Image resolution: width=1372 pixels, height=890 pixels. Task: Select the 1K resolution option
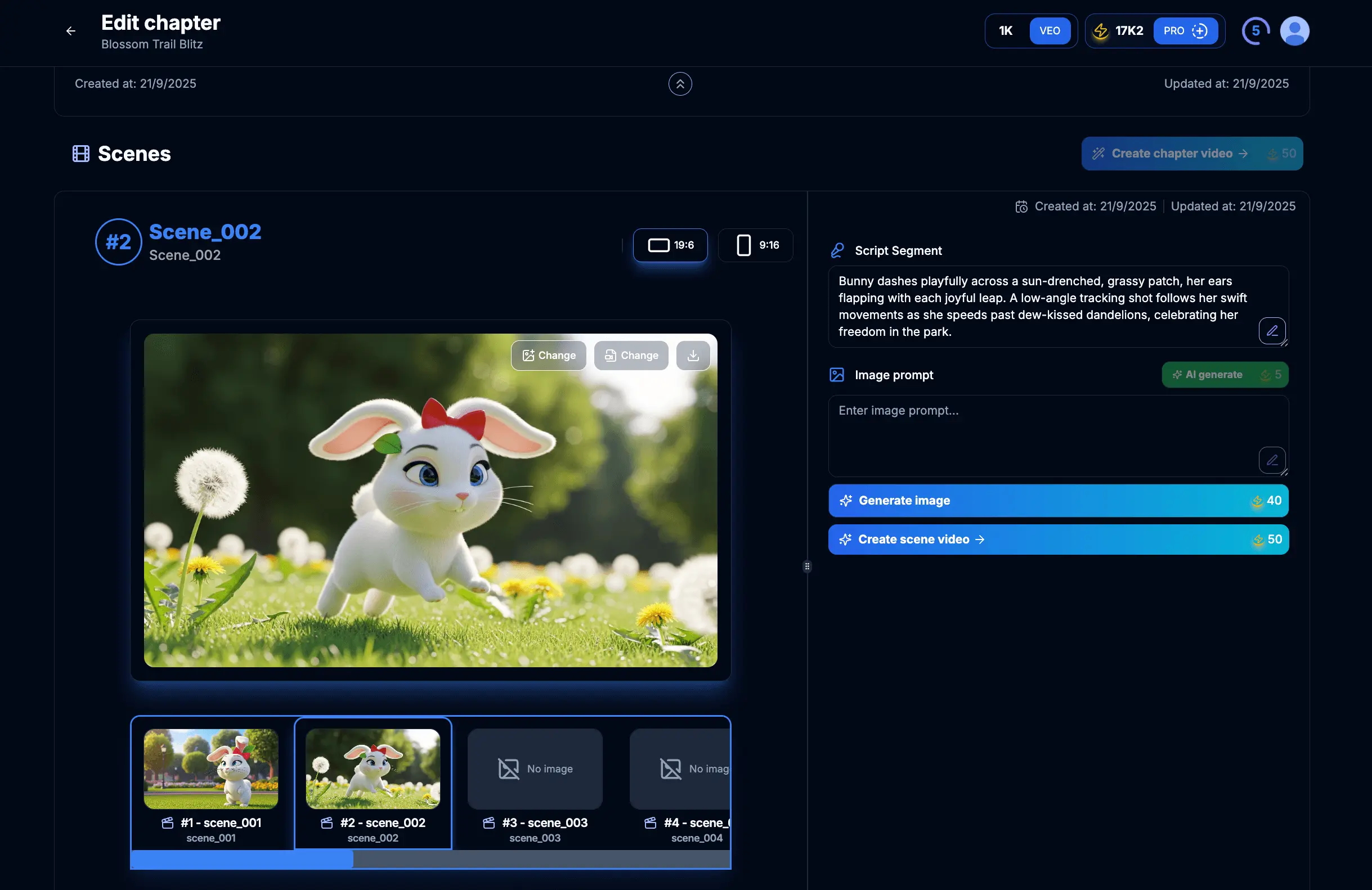(1006, 31)
